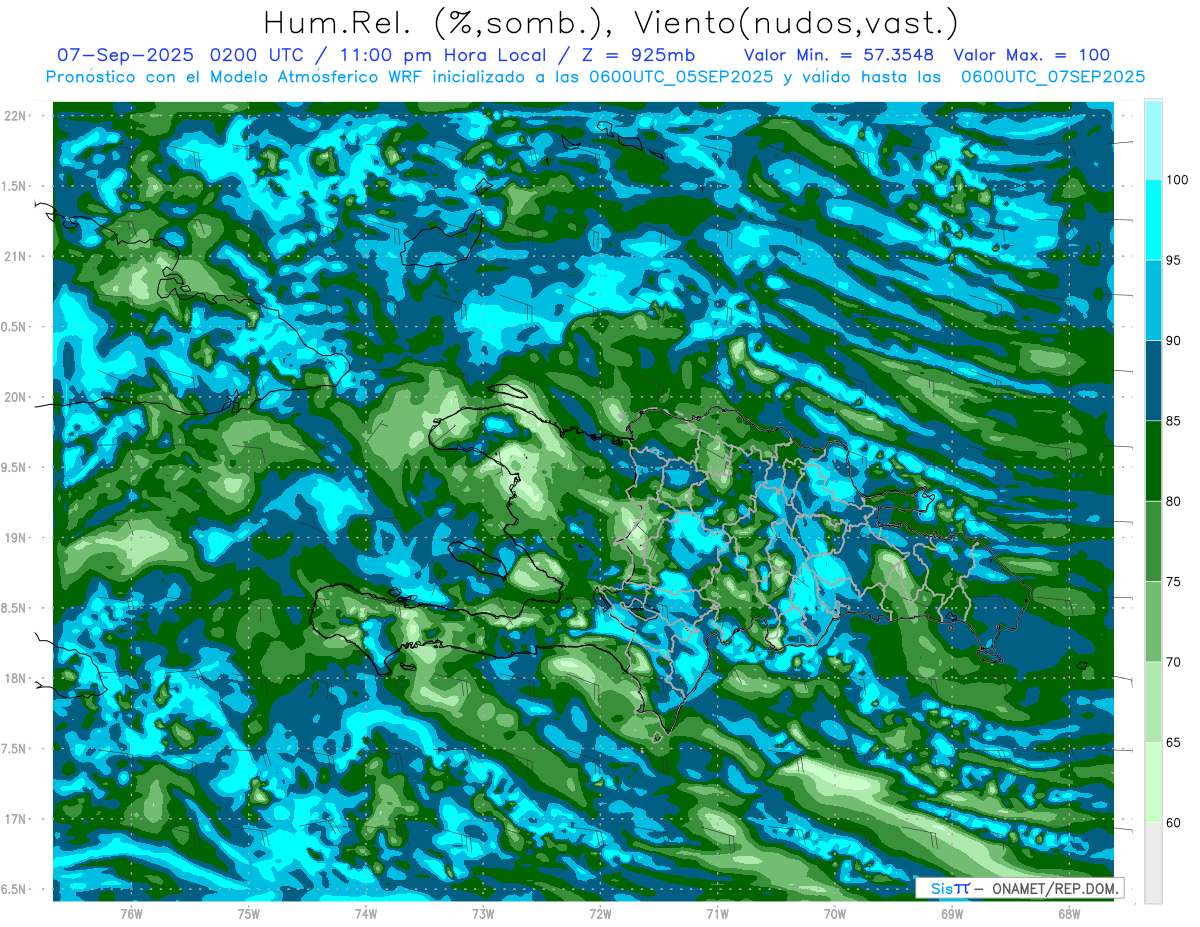
Task: Click the light green legend band between 65 and 70
Action: pyautogui.click(x=1153, y=702)
